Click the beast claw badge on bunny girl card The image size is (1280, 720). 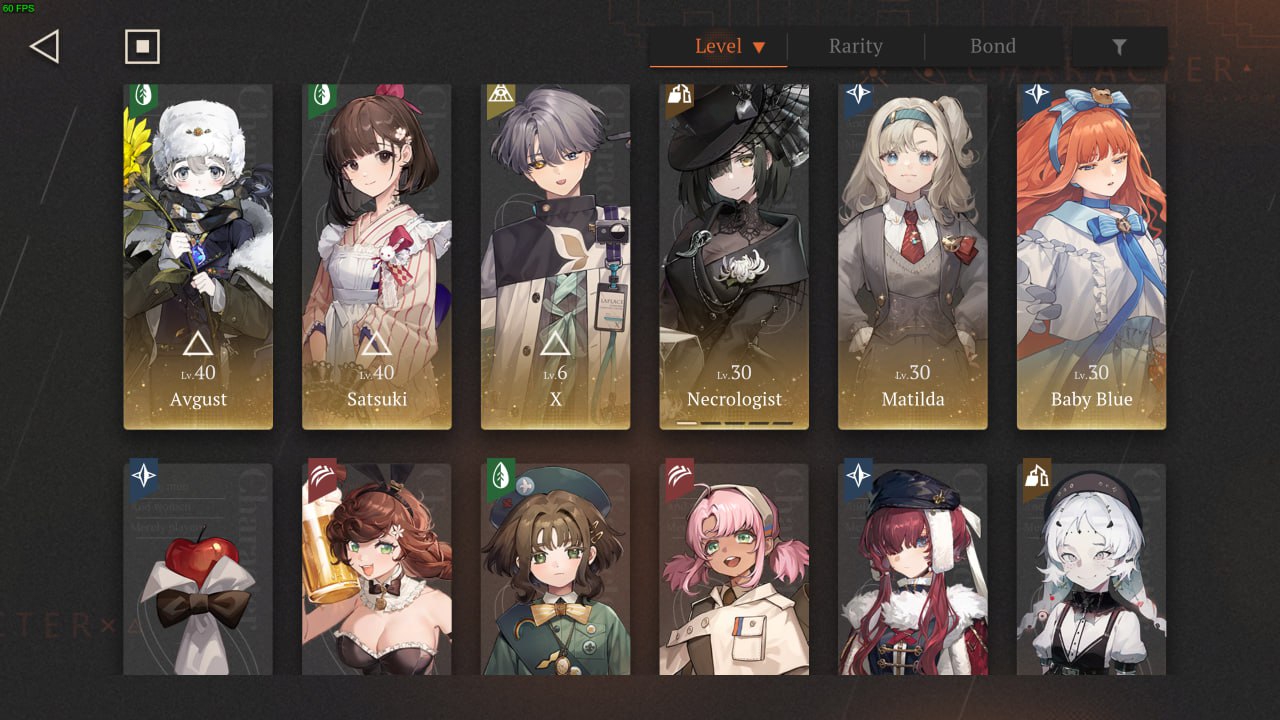point(322,477)
